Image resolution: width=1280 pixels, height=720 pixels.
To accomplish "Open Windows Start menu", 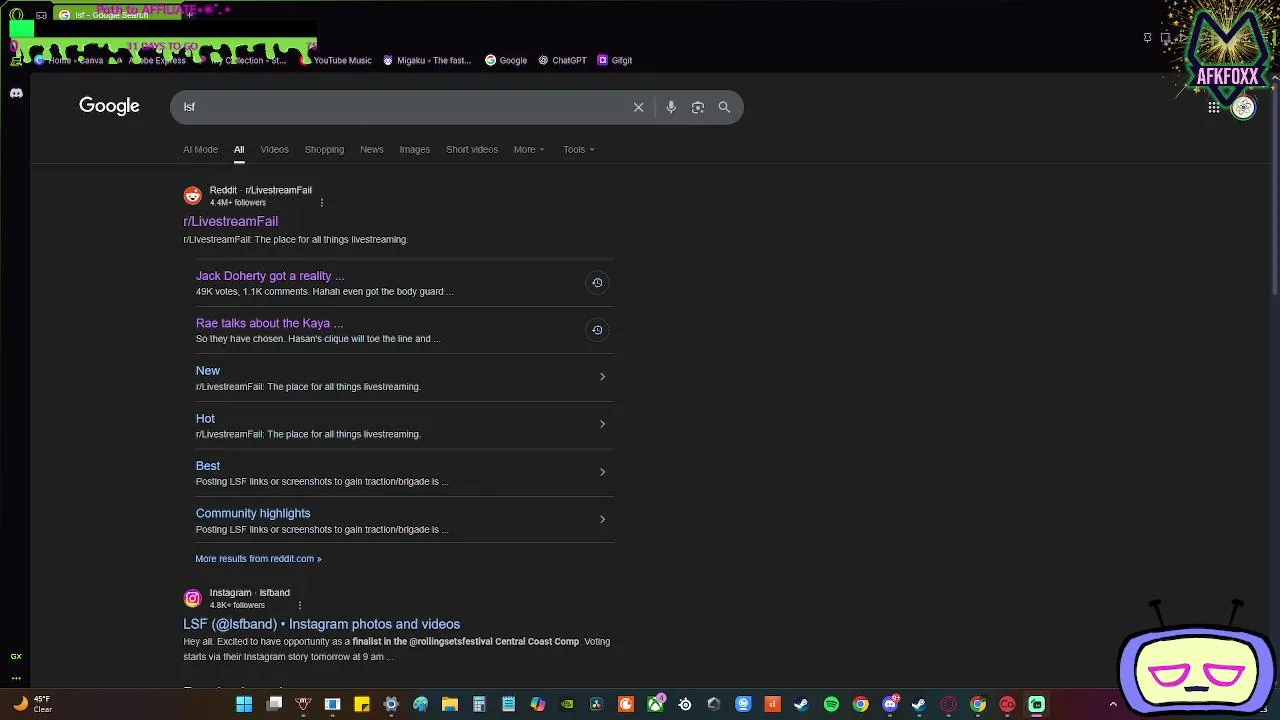I will pos(244,704).
